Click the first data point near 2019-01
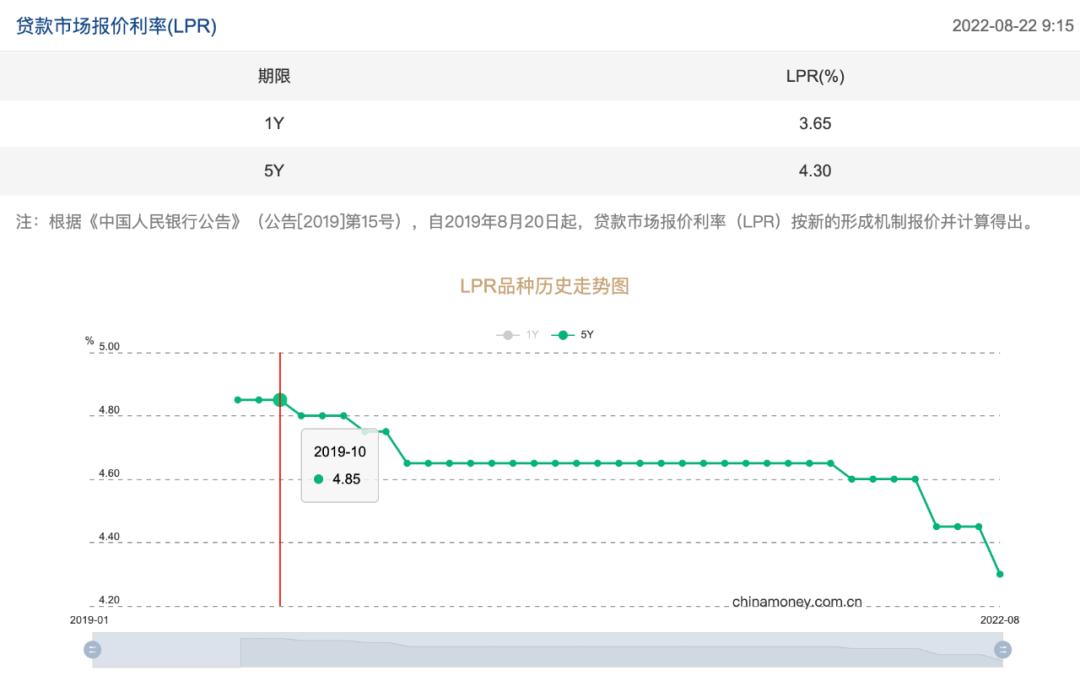Image resolution: width=1080 pixels, height=676 pixels. point(238,398)
